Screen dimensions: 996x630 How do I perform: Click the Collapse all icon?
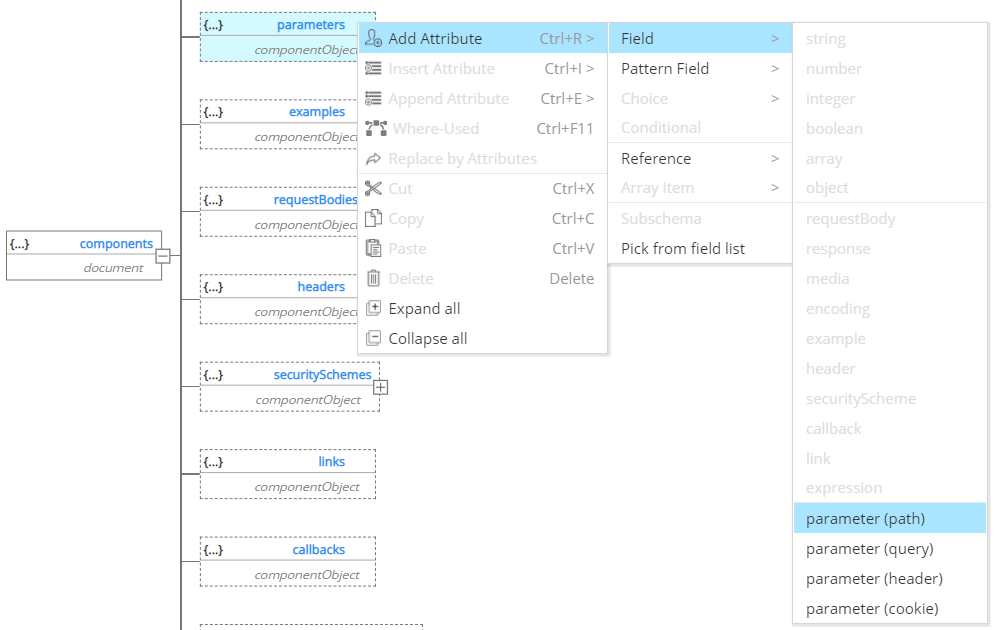tap(374, 338)
